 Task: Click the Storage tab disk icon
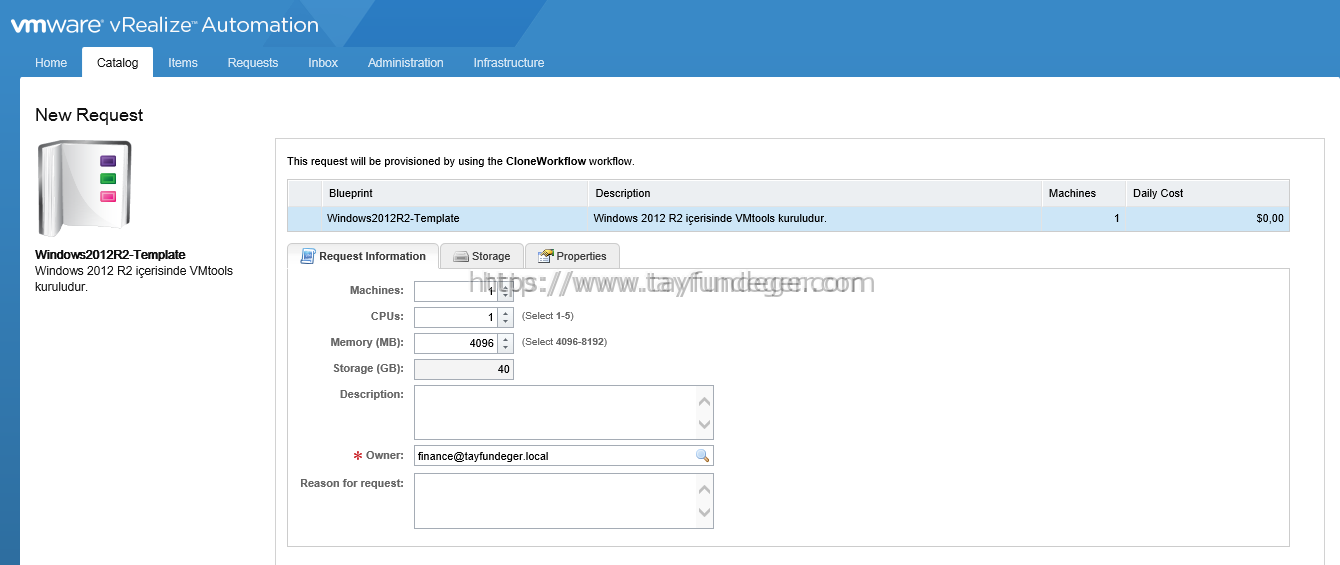pos(461,257)
